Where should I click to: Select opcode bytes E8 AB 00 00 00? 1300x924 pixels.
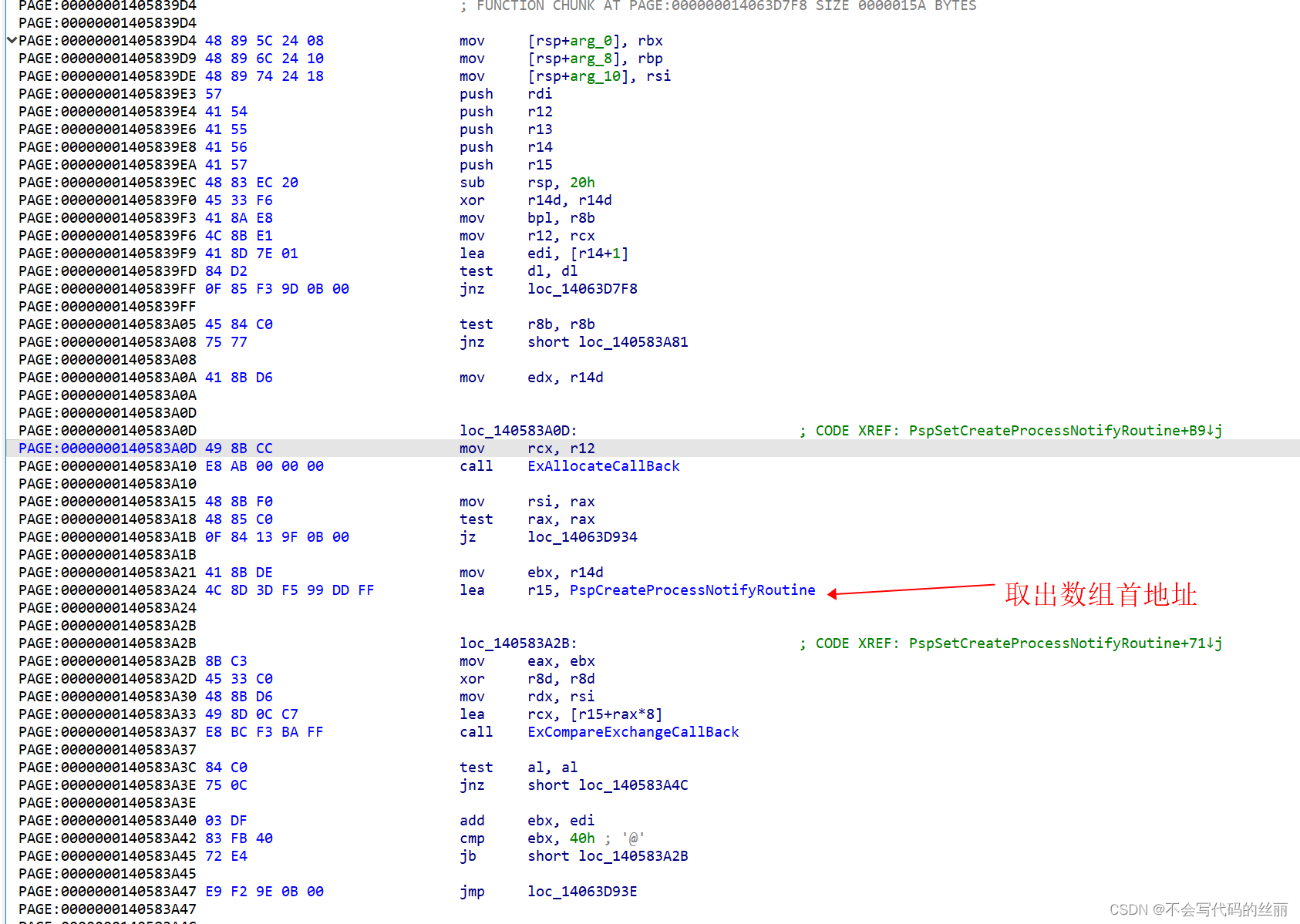click(x=264, y=466)
